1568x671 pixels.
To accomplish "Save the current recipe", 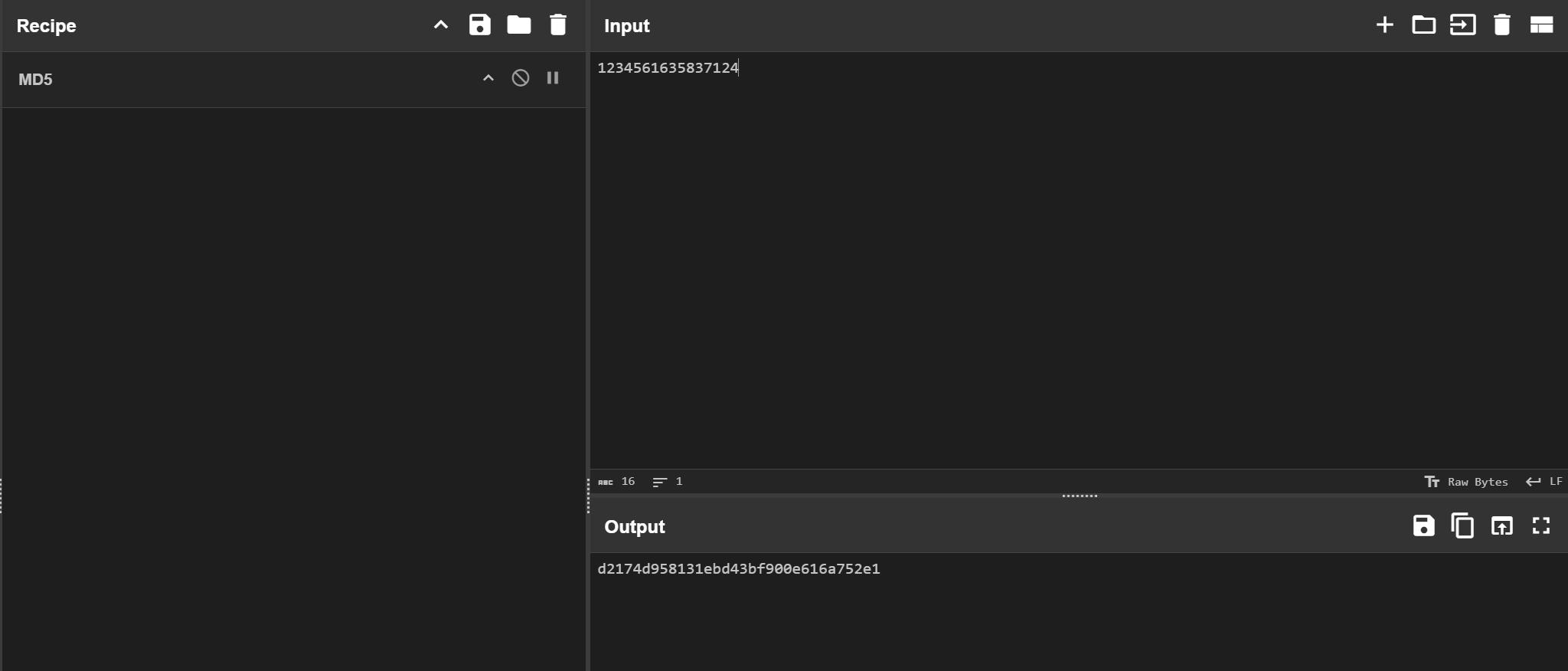I will [480, 25].
